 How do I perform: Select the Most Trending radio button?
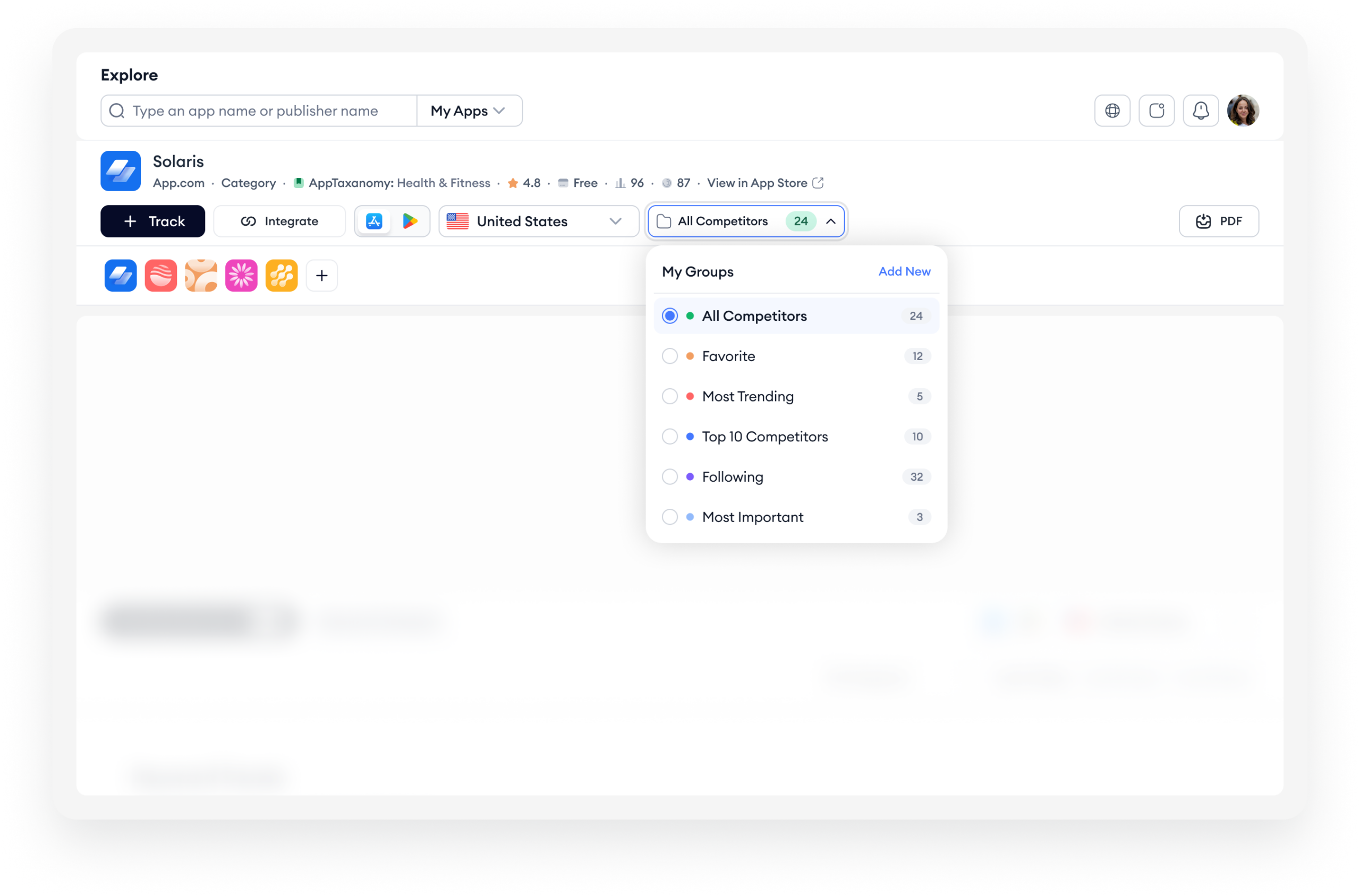coord(670,396)
